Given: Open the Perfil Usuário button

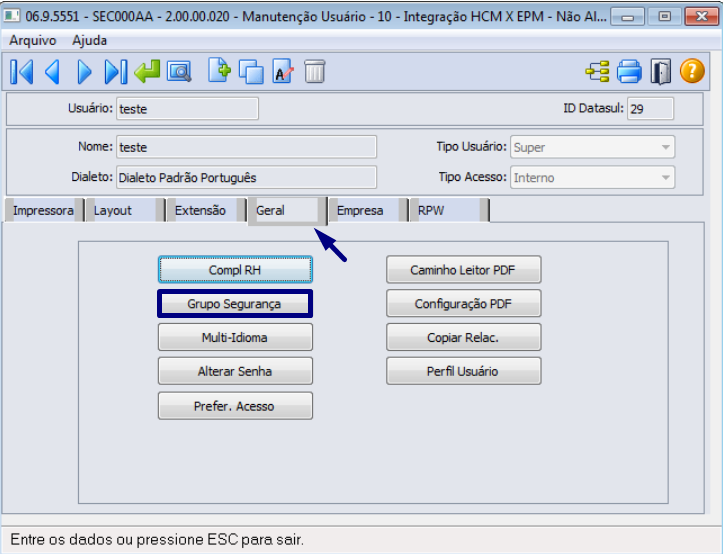Looking at the screenshot, I should pyautogui.click(x=463, y=371).
